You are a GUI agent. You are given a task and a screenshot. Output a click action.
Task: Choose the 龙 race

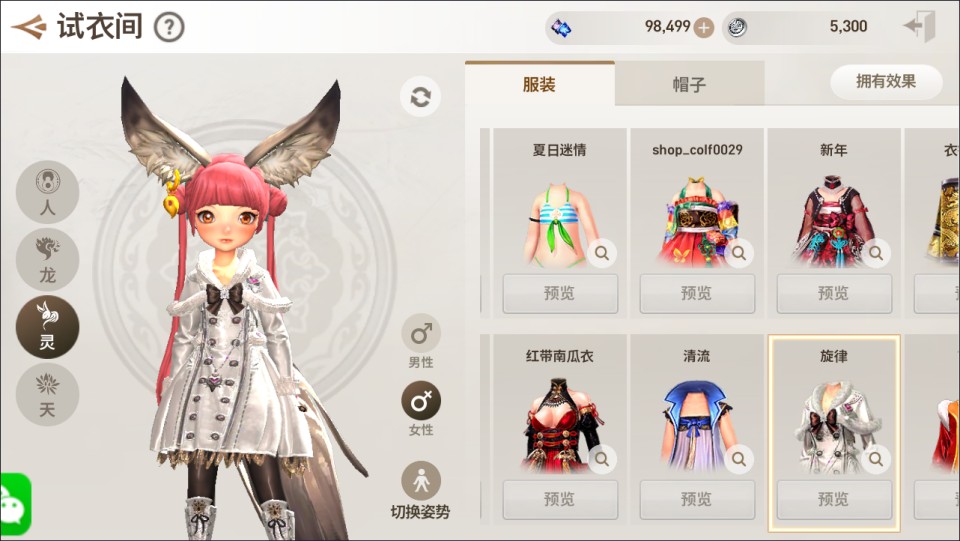pos(47,259)
